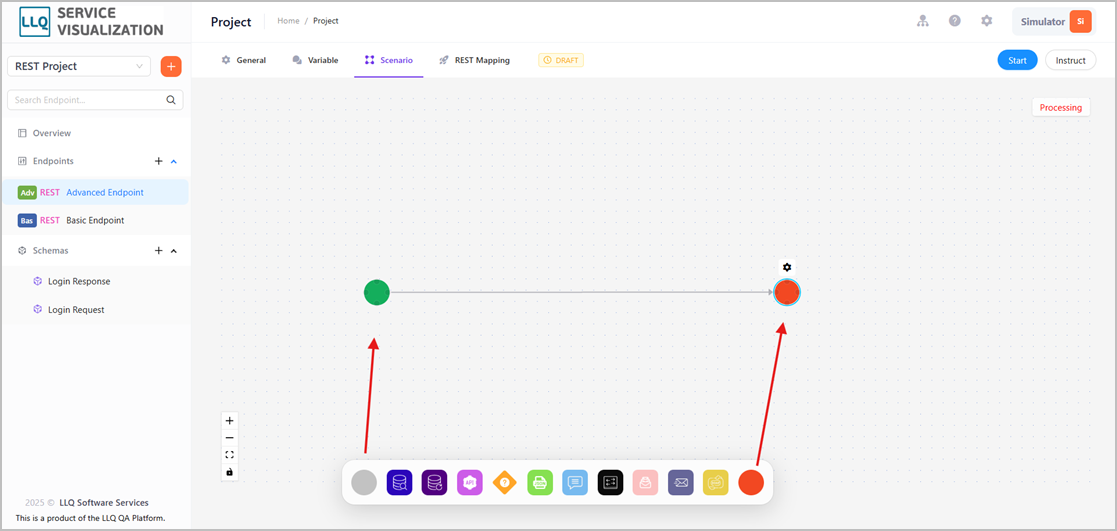Switch to the General tab

pos(244,61)
